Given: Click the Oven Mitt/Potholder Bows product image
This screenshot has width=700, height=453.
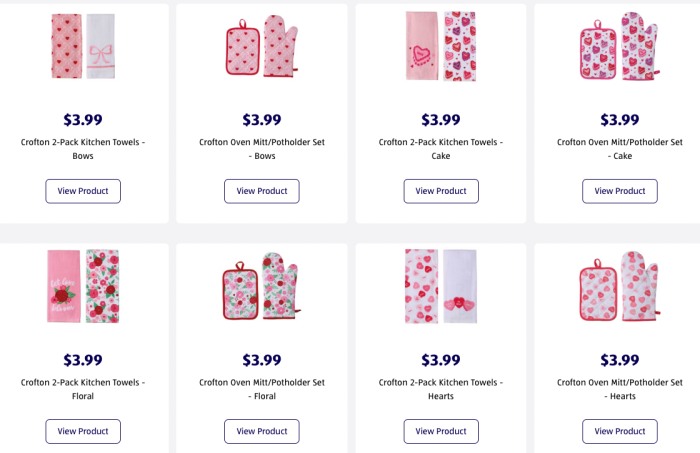Looking at the screenshot, I should 262,47.
